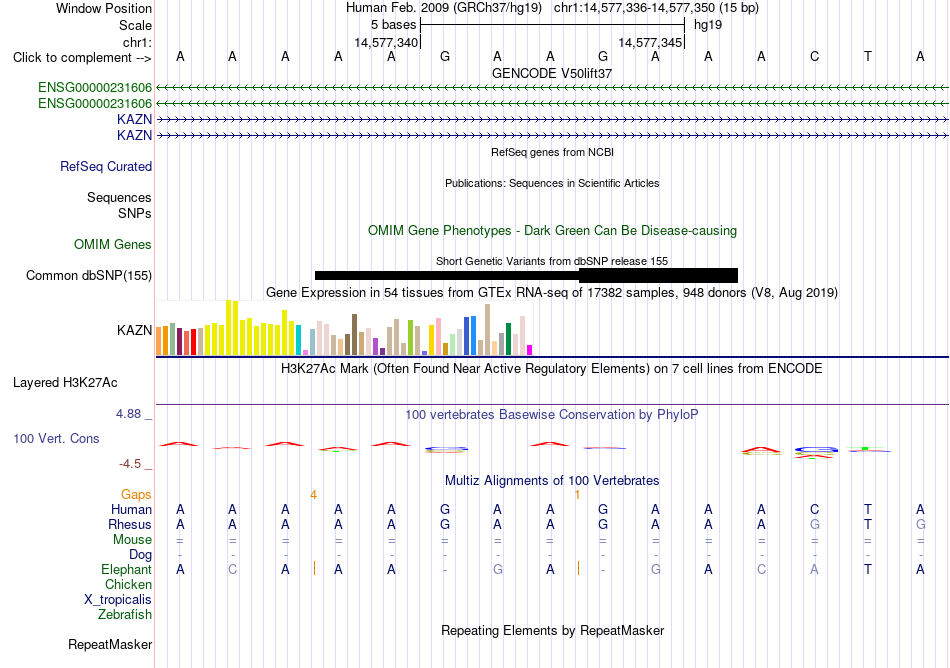The height and width of the screenshot is (668, 950).
Task: Select the thin long black dbSNP variant bar
Action: [x=447, y=276]
